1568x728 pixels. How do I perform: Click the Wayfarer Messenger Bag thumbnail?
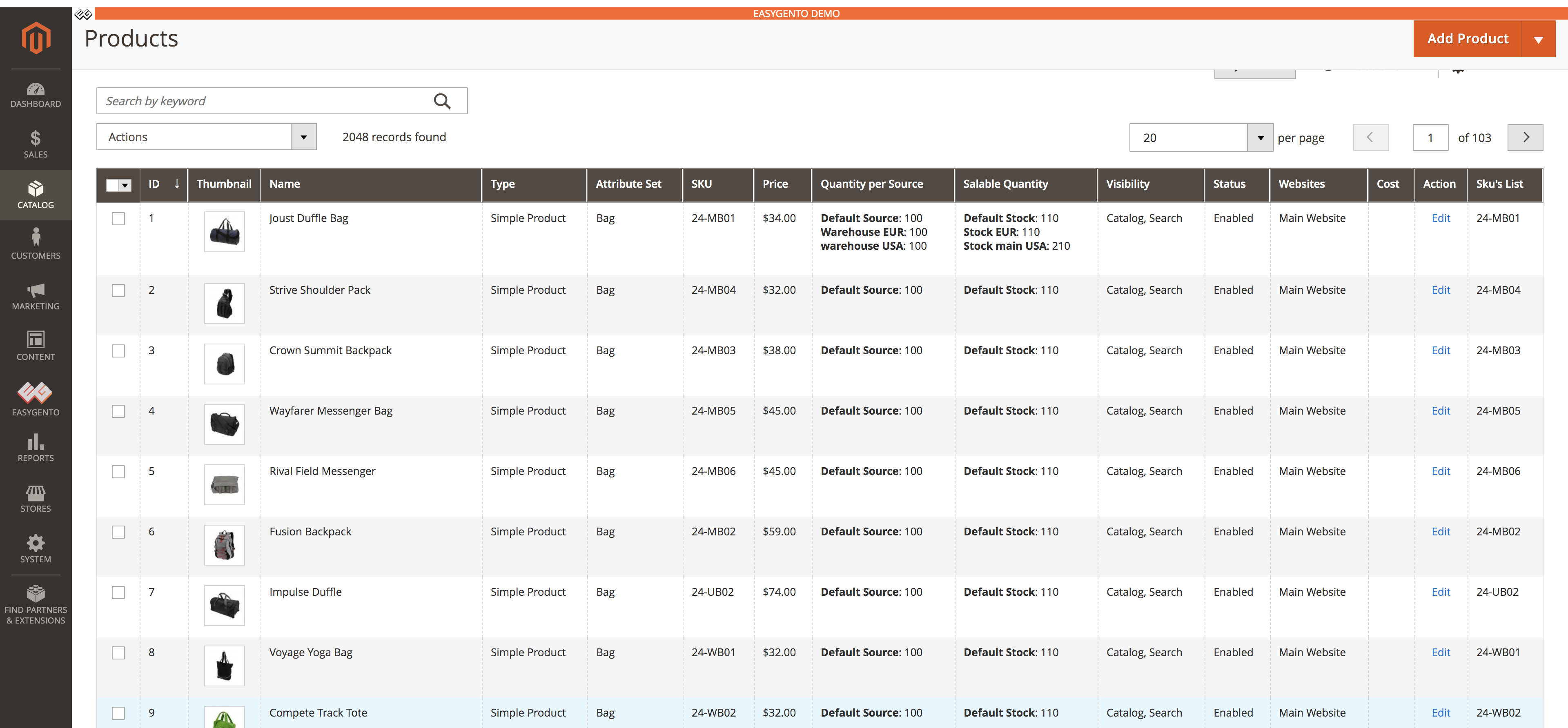(224, 424)
